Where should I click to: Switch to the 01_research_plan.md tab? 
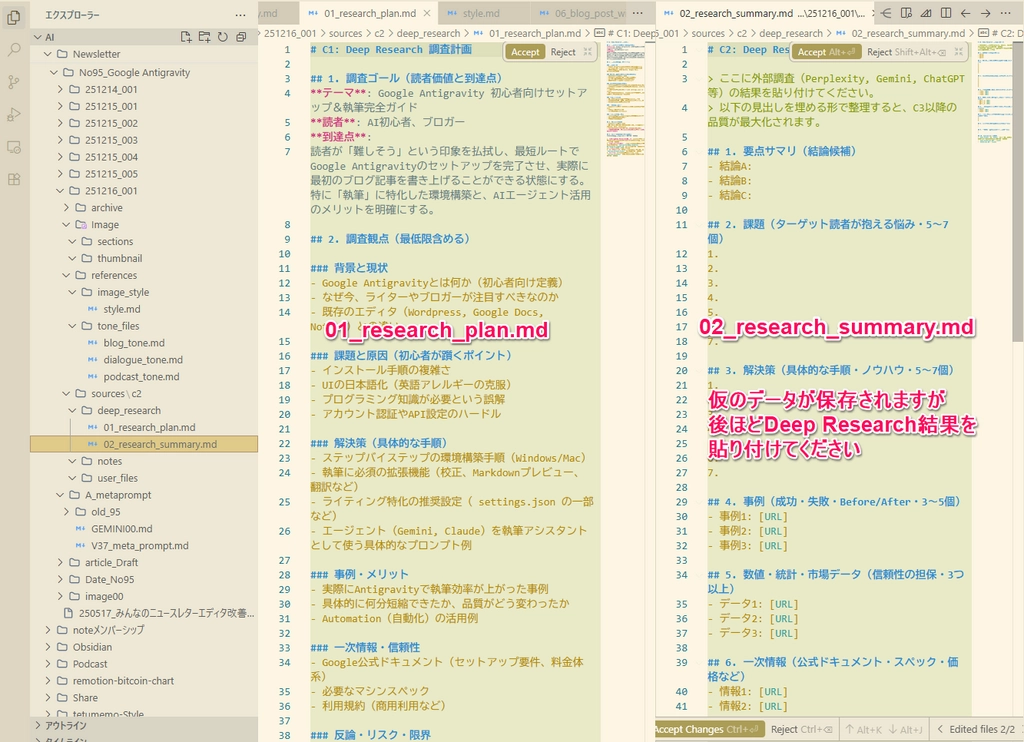click(x=370, y=13)
